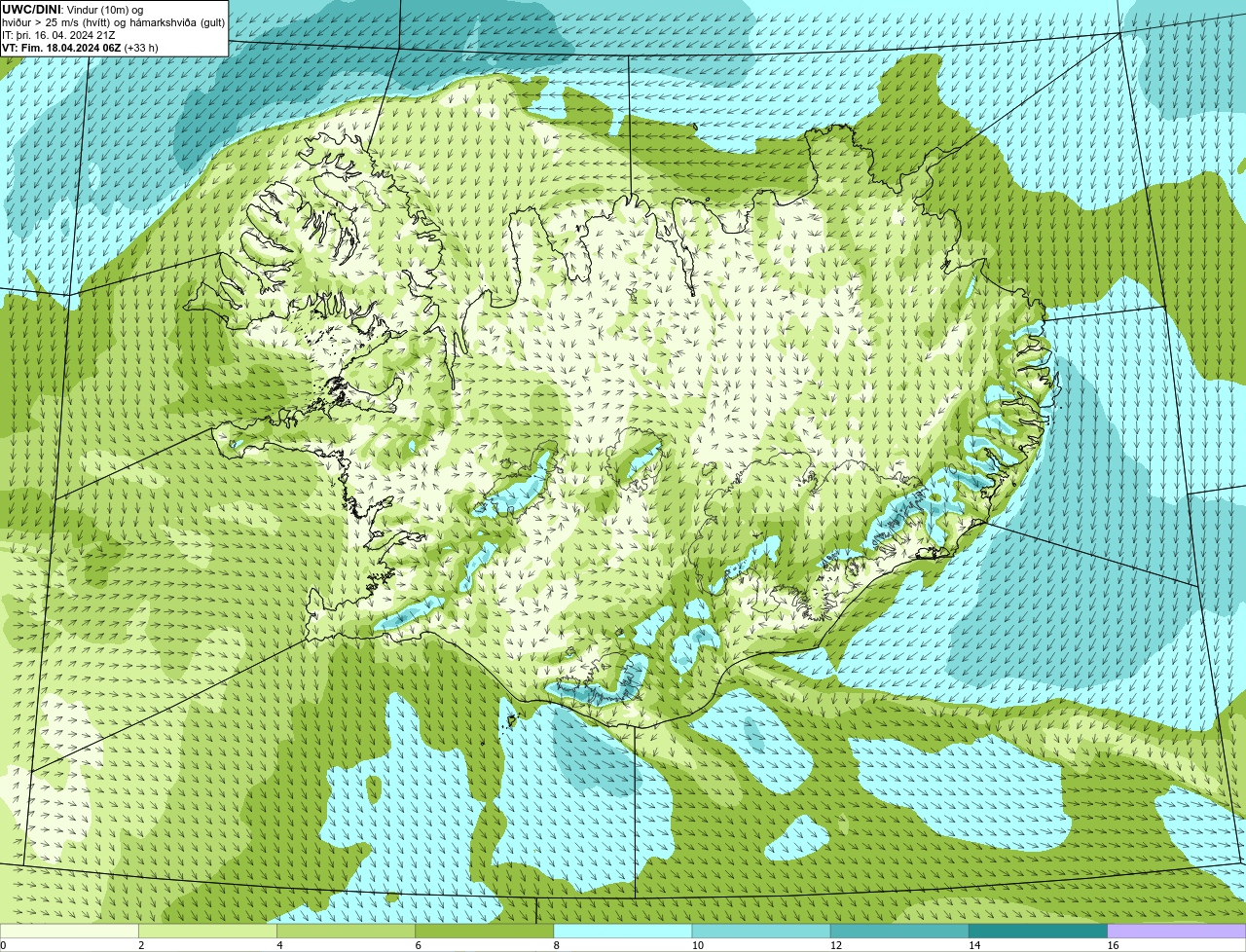Click the turquoise 10–12 m/s legend swatch
The width and height of the screenshot is (1246, 952).
click(x=761, y=931)
